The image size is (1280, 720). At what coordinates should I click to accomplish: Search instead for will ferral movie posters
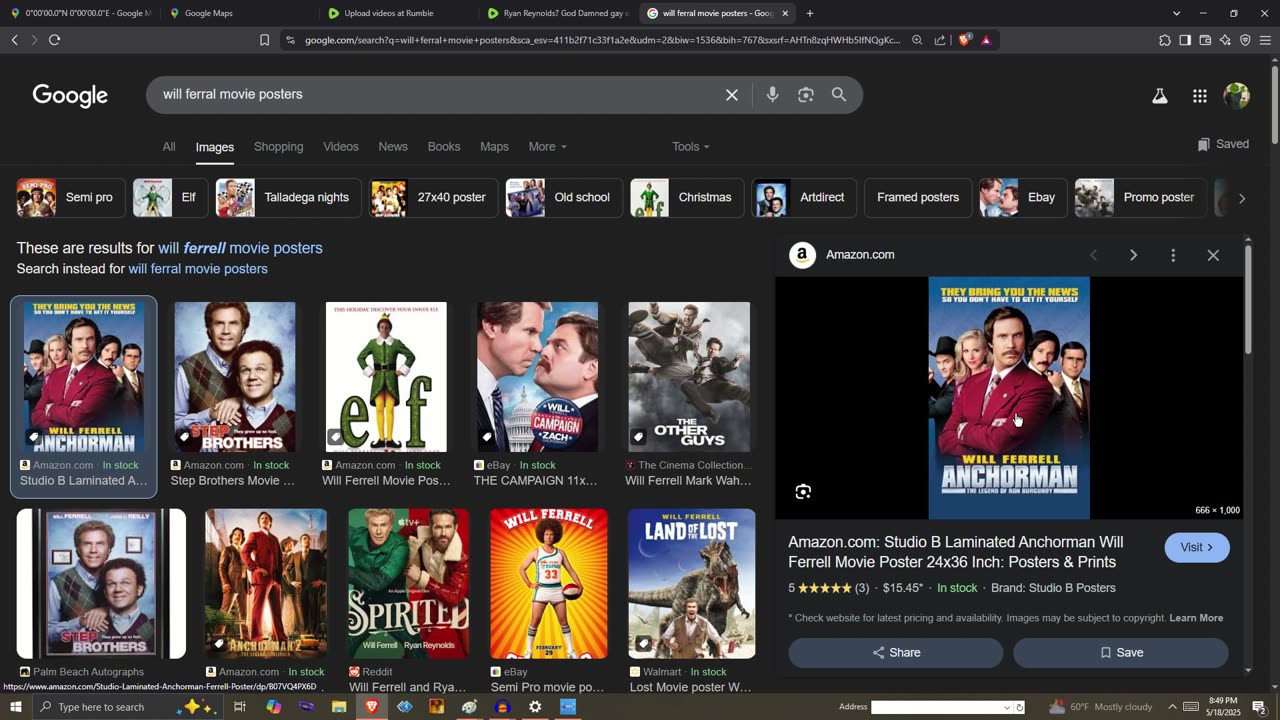click(198, 269)
